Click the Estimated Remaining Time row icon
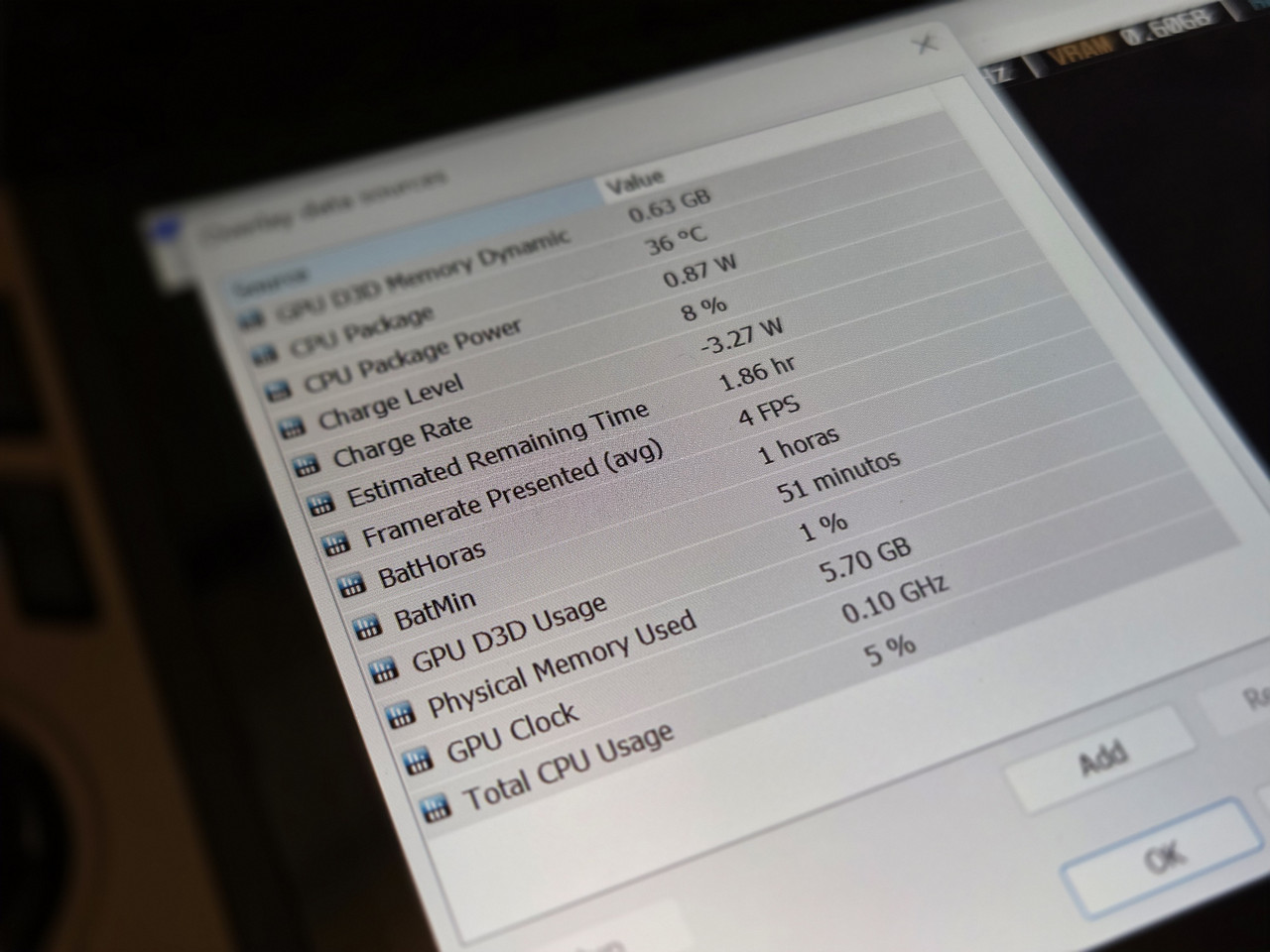 [319, 504]
